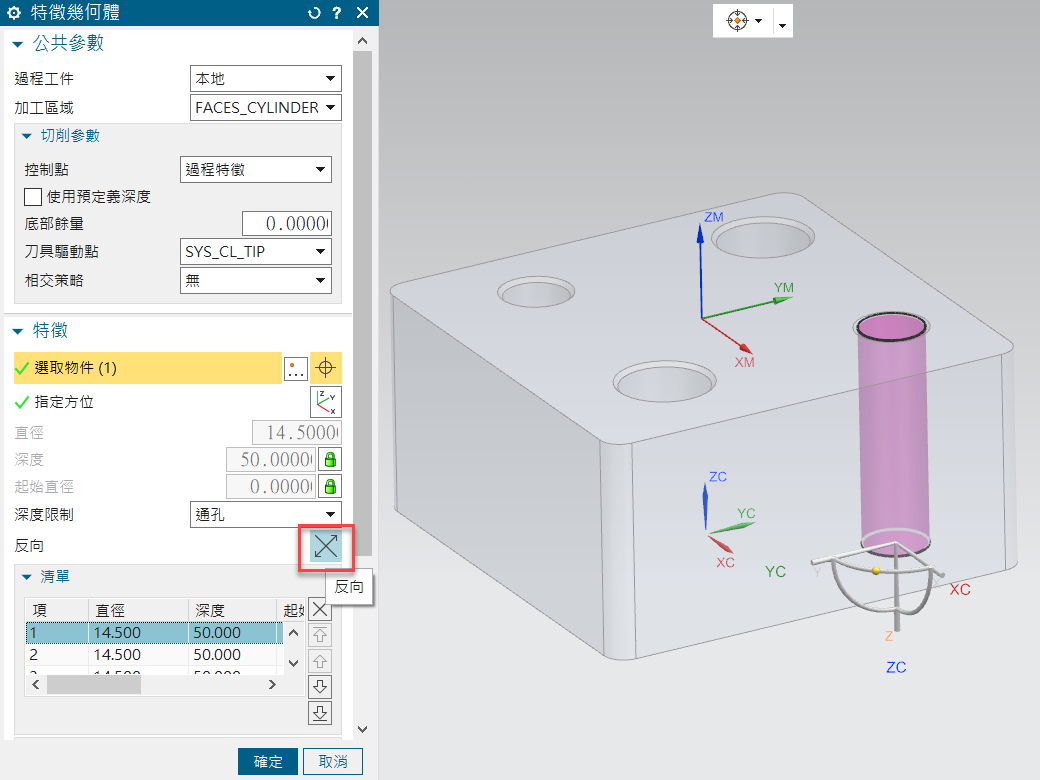Click the dialog scroll down arrow
1040x780 pixels.
pyautogui.click(x=362, y=729)
